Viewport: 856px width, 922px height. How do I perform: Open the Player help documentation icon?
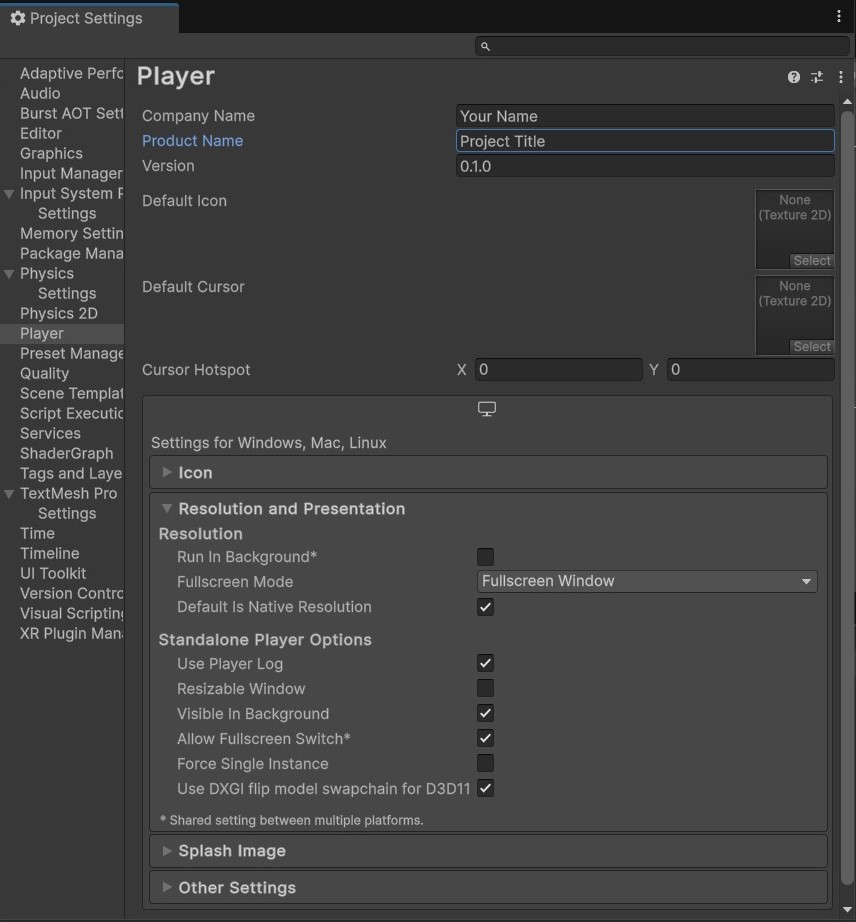point(794,77)
